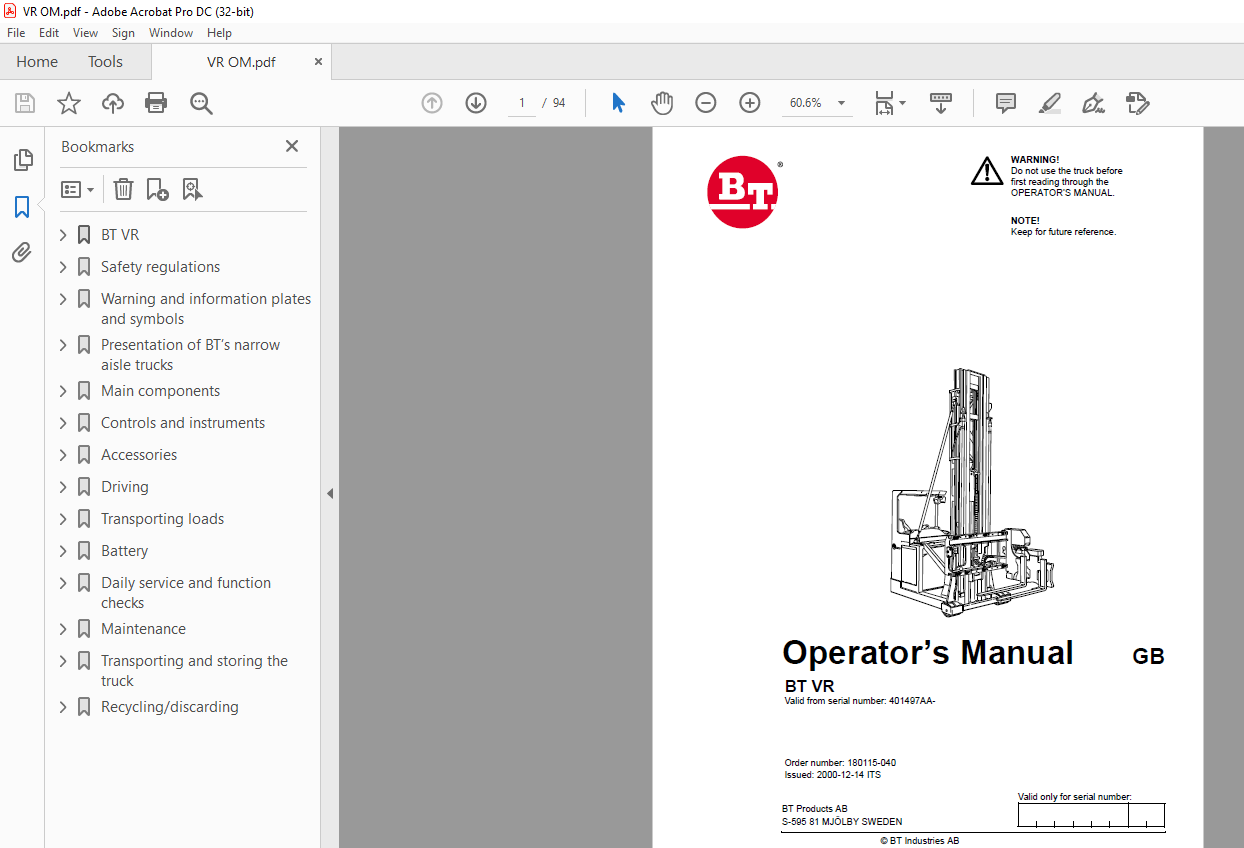Image resolution: width=1244 pixels, height=848 pixels.
Task: Delete the selected bookmark with trash icon
Action: [123, 189]
